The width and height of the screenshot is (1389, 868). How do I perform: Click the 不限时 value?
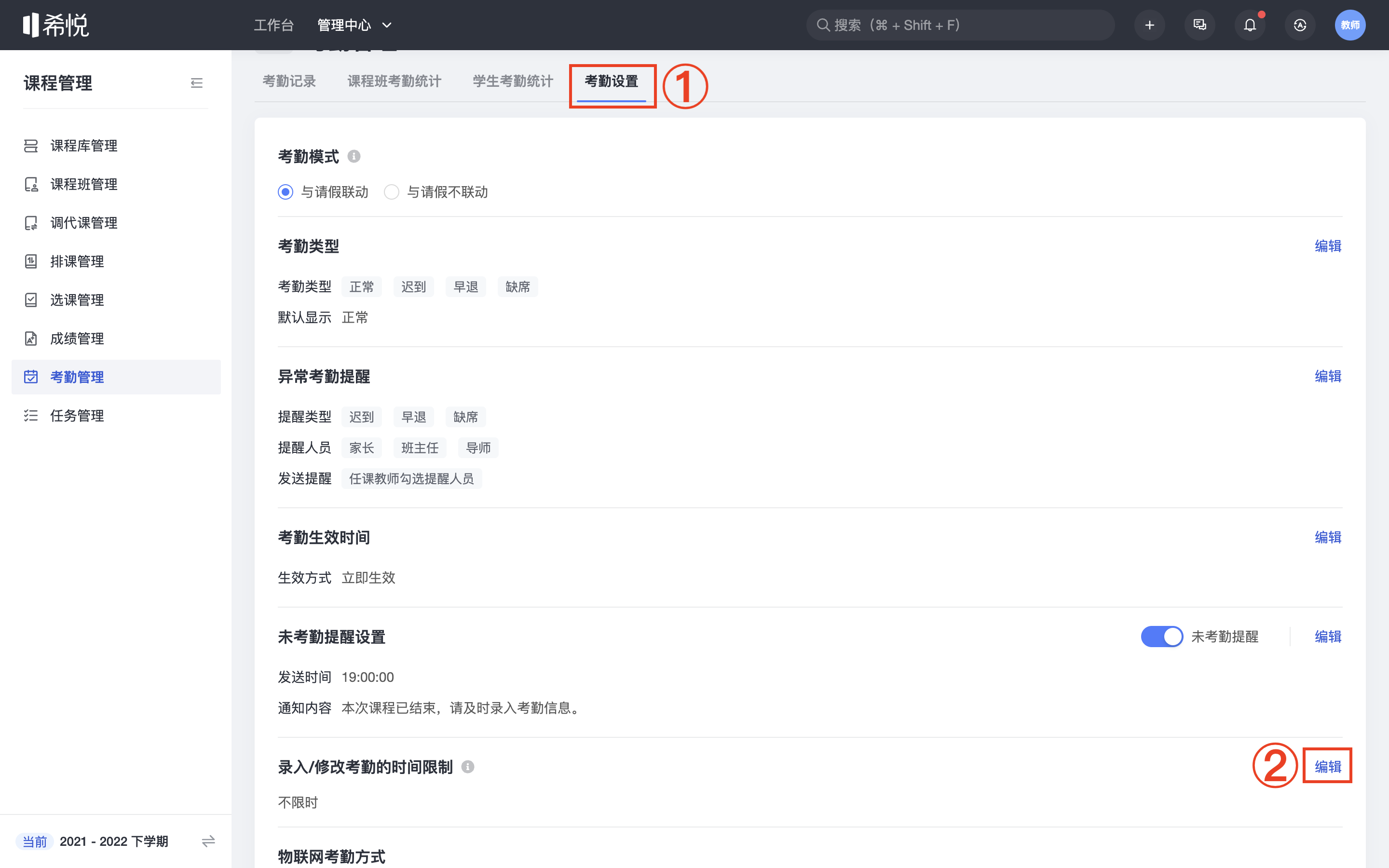click(298, 802)
